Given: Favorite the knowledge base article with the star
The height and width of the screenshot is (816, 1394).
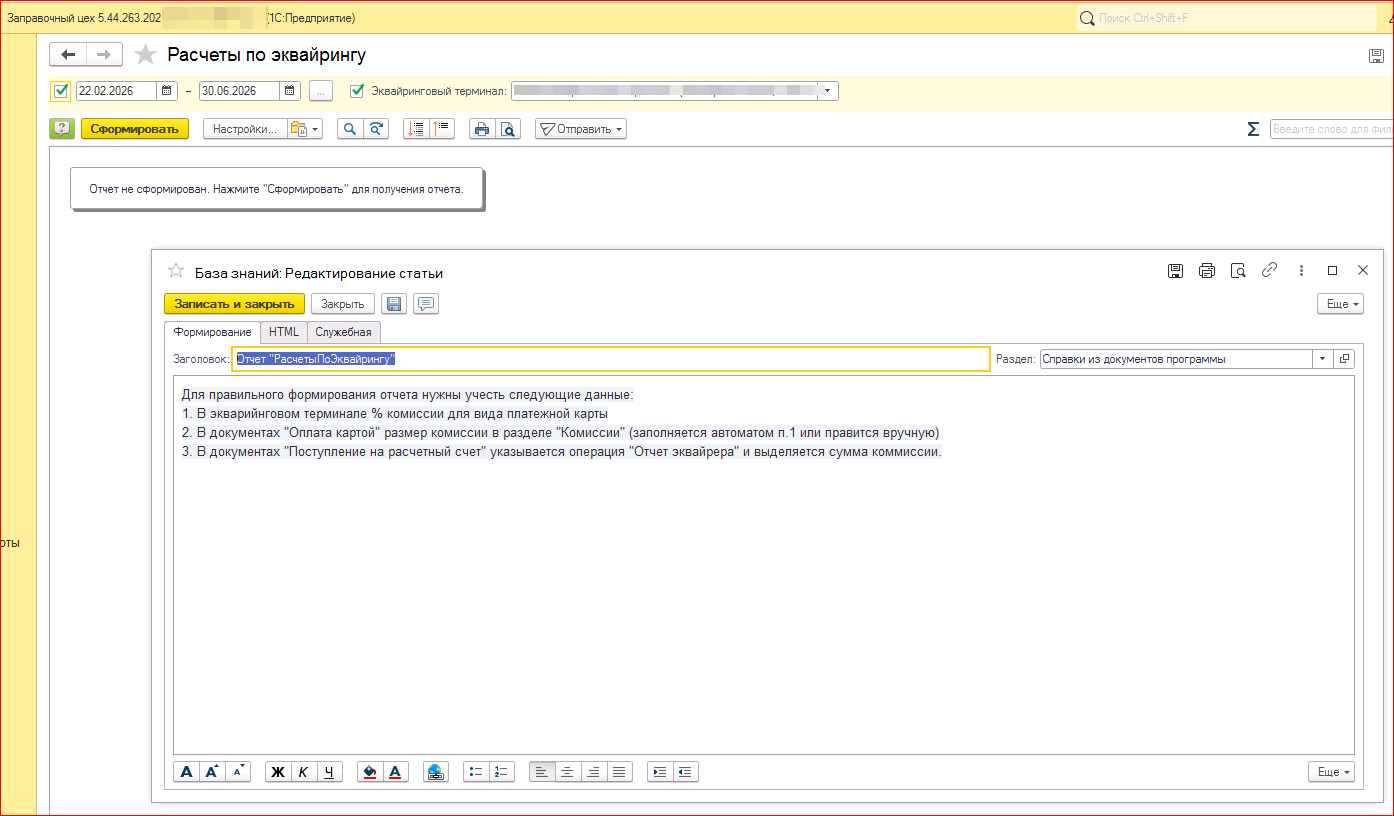Looking at the screenshot, I should coord(176,271).
